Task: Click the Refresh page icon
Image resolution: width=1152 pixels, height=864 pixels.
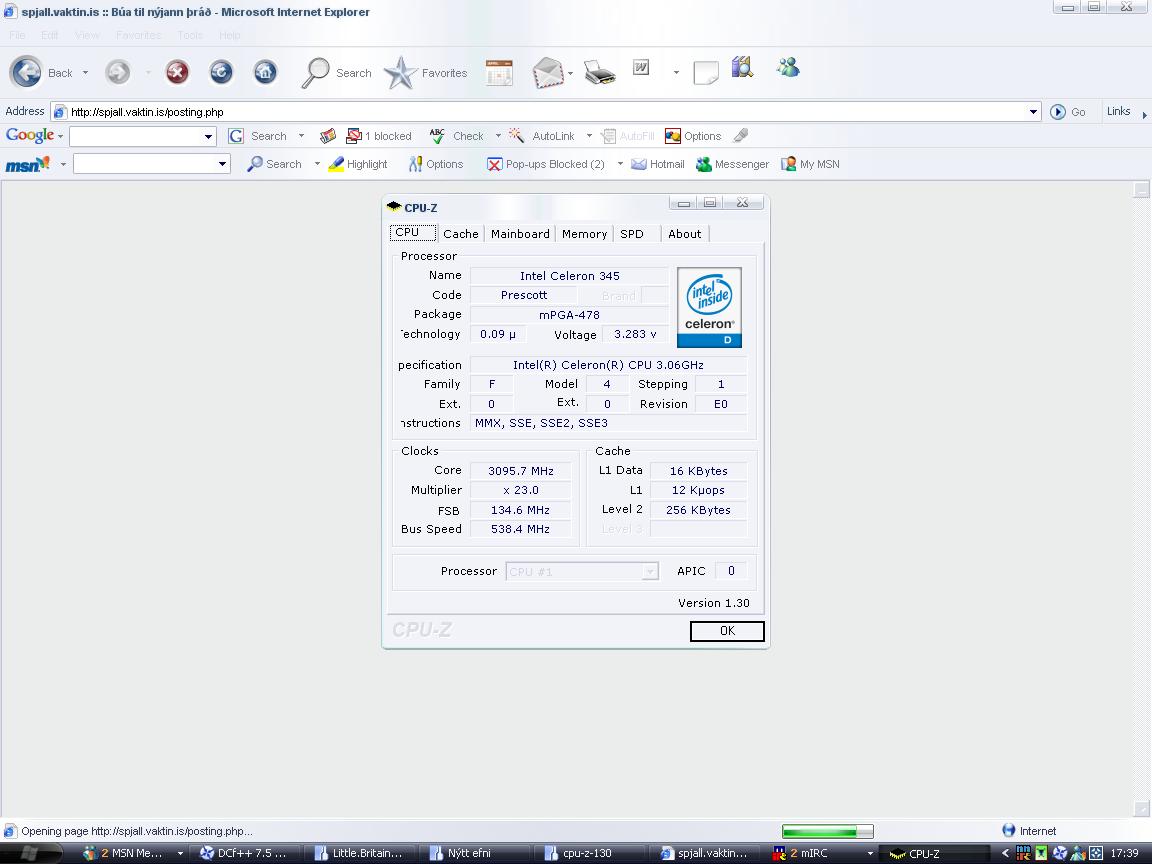Action: (221, 72)
